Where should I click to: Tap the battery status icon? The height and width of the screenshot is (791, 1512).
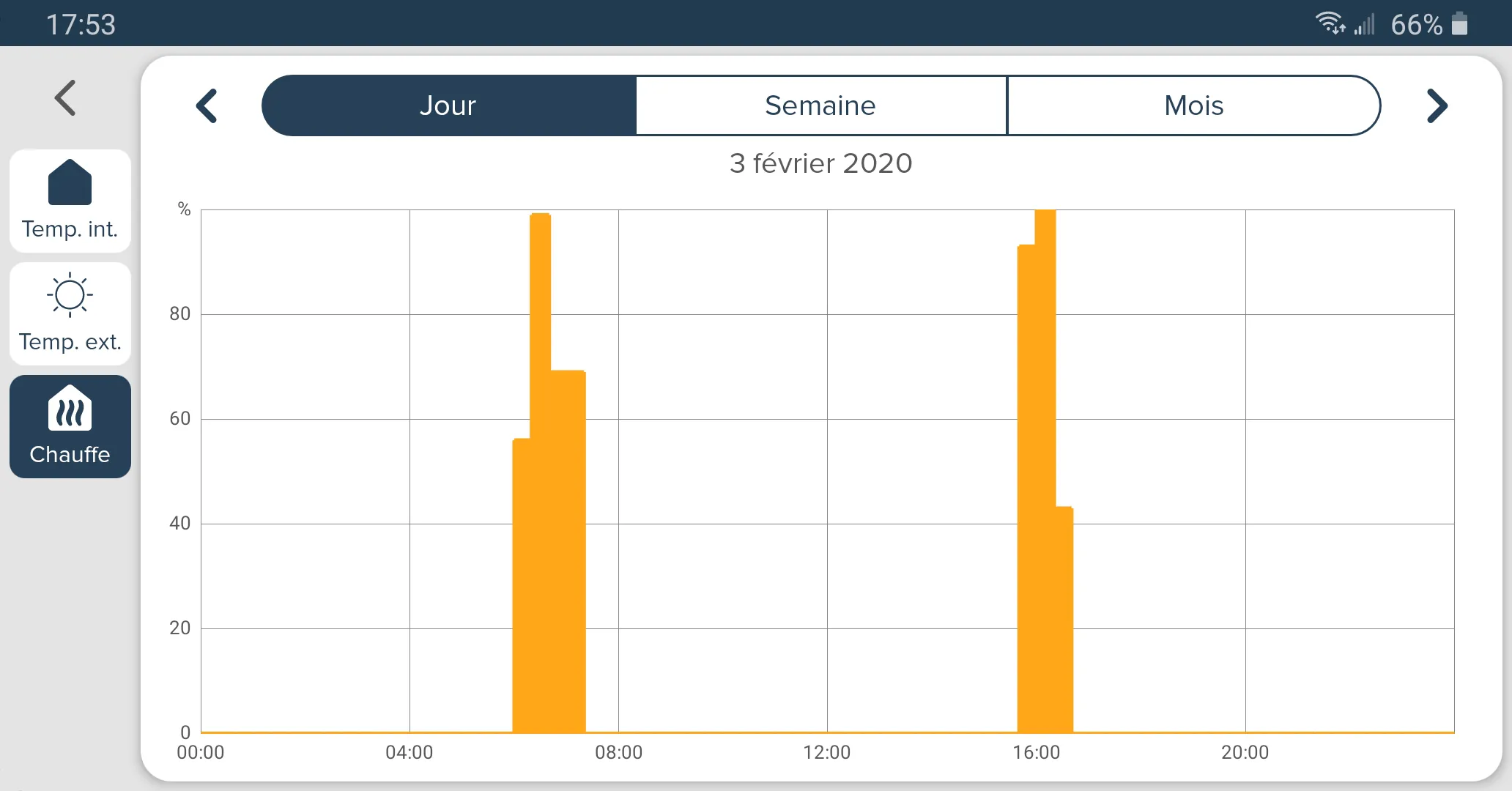click(x=1460, y=23)
